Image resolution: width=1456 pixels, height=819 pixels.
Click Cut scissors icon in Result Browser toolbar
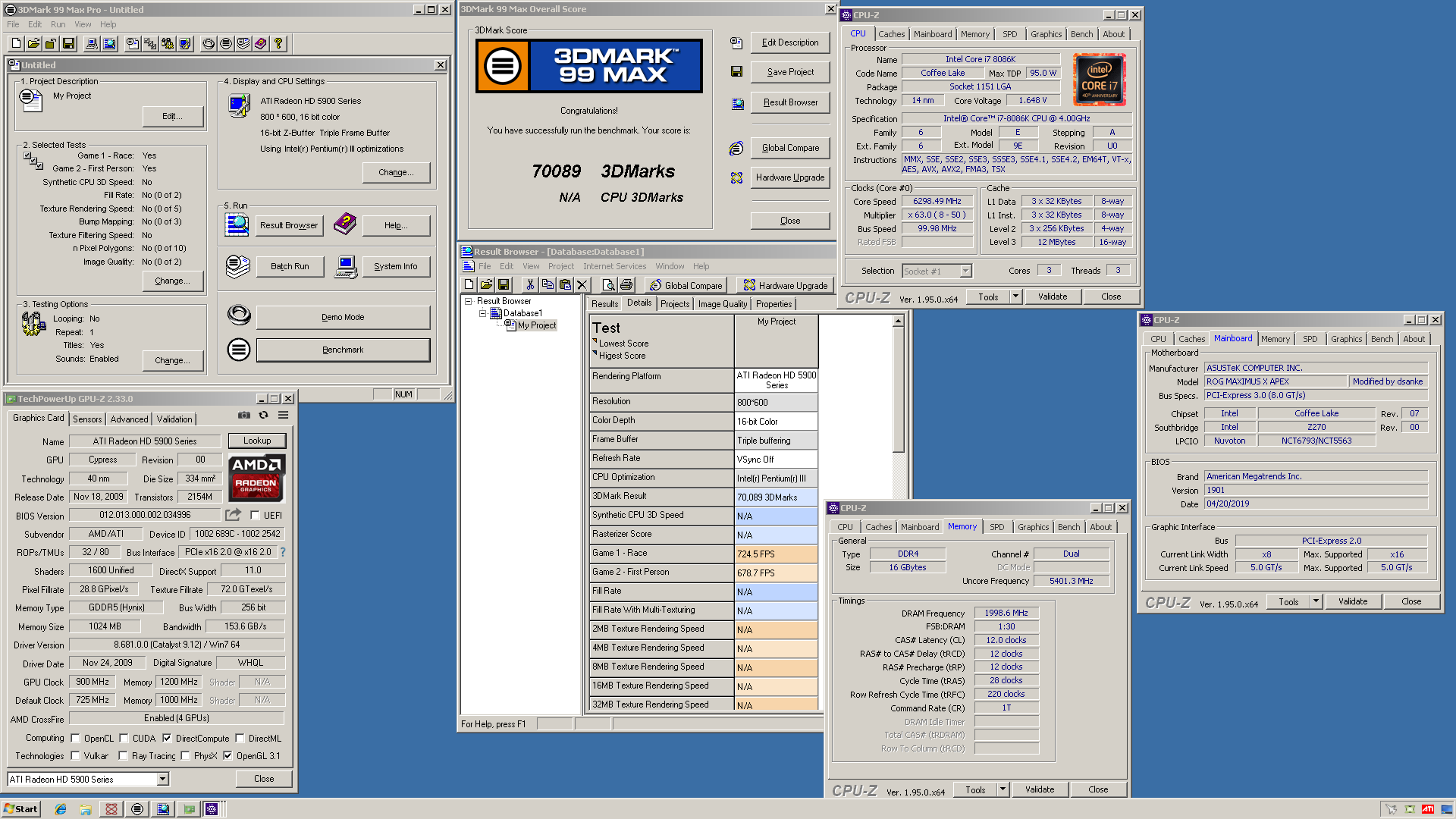click(x=530, y=285)
